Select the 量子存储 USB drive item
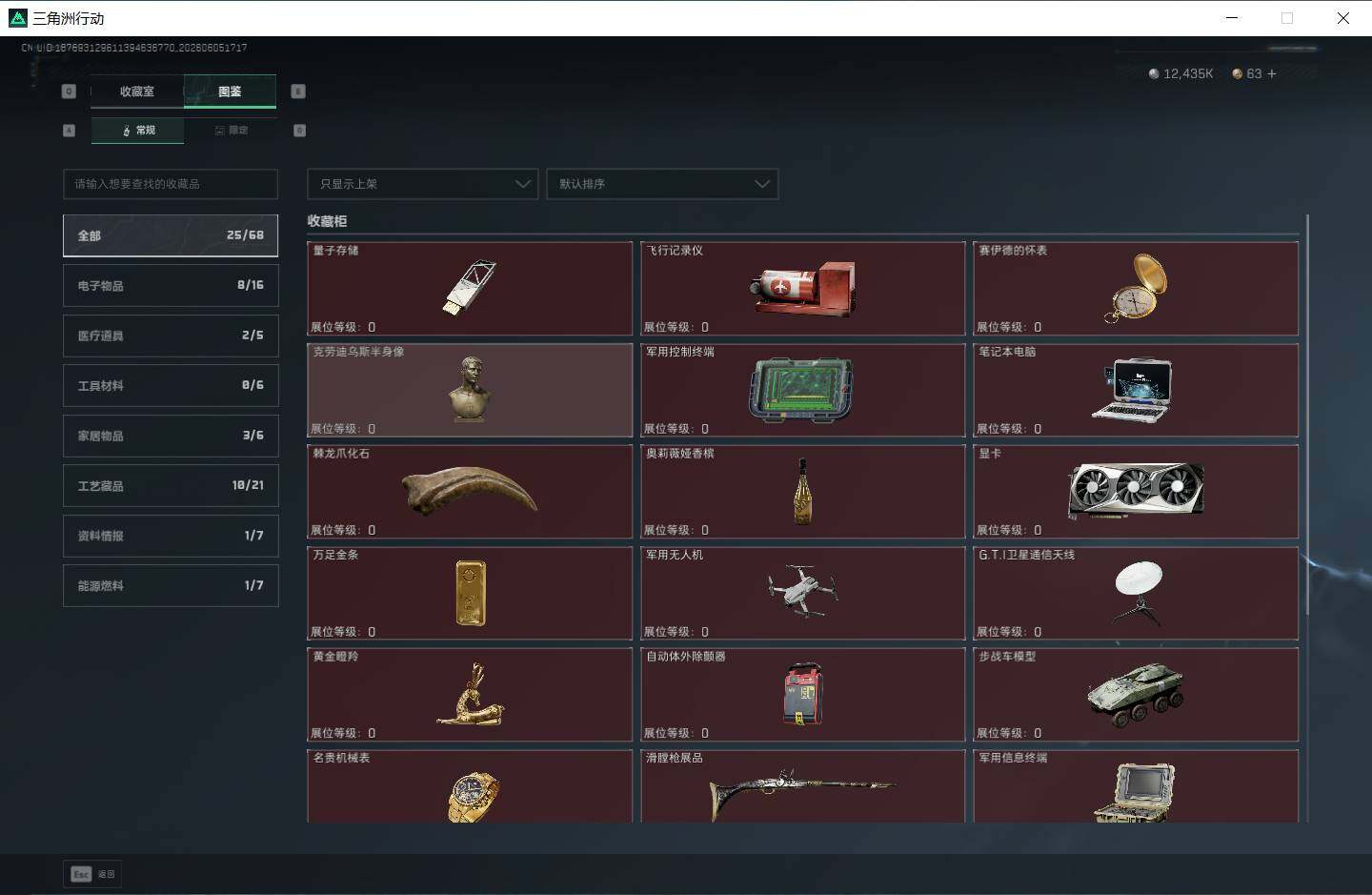The height and width of the screenshot is (895, 1372). pos(470,288)
